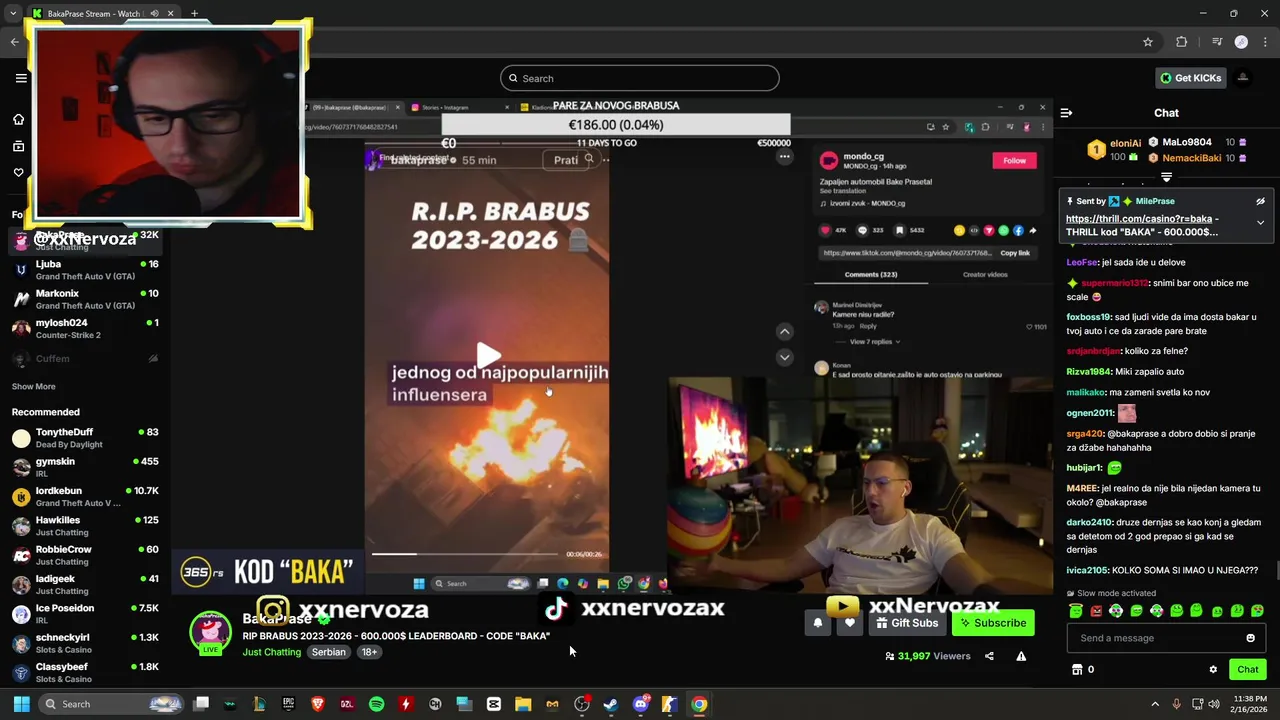Open Hawkilles recommended channel
Viewport: 1280px width, 720px height.
[85, 526]
